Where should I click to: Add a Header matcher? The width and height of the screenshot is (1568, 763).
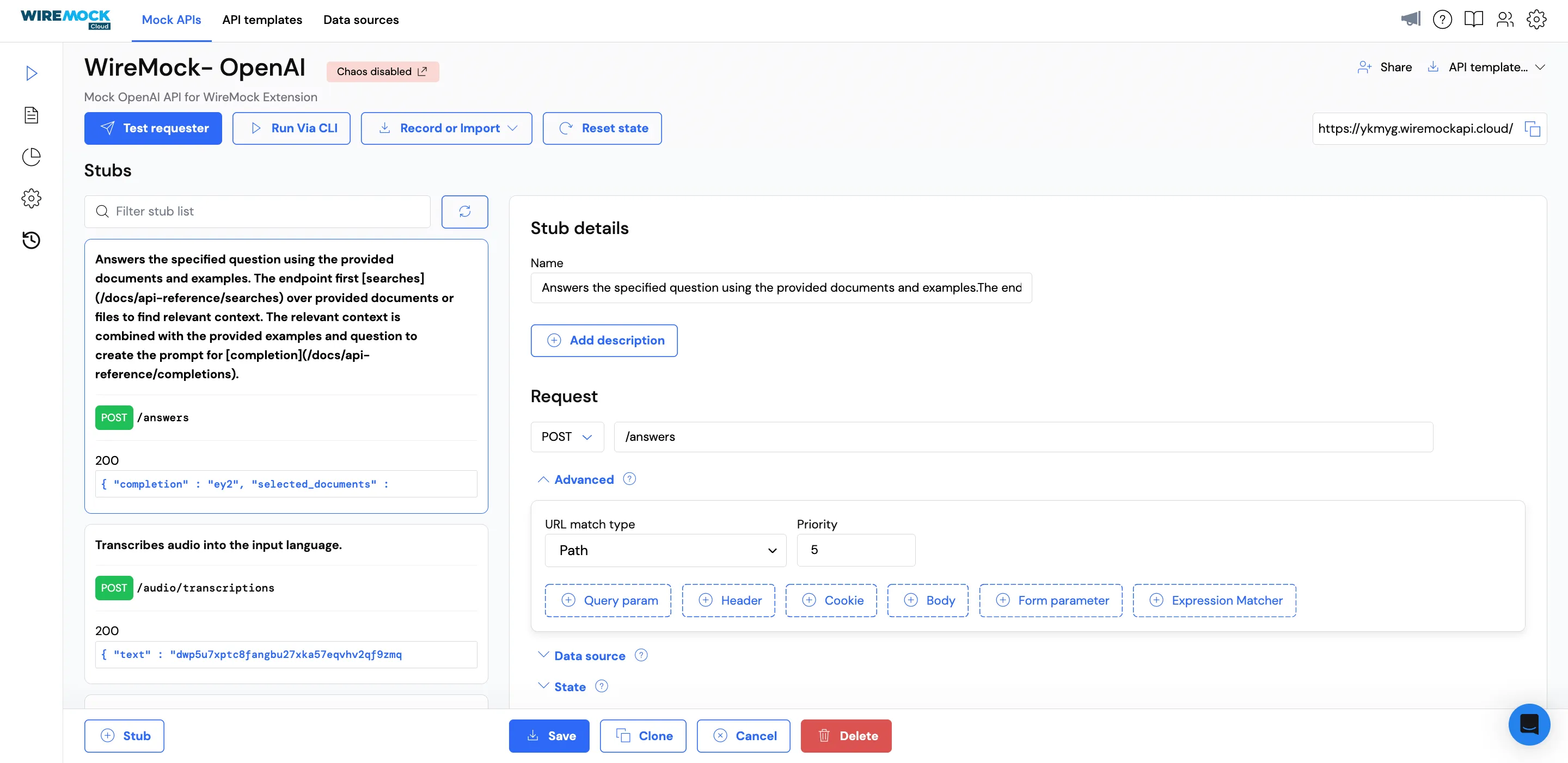(728, 600)
